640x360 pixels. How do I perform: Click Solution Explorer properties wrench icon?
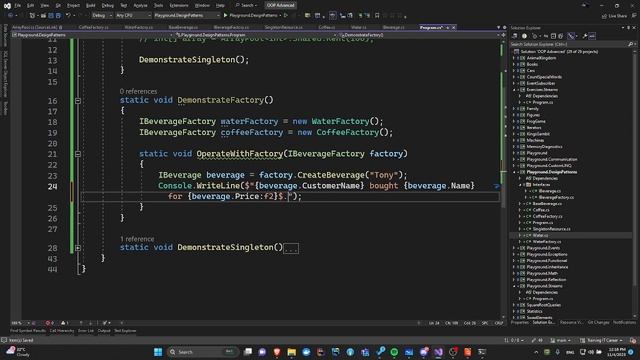[584, 36]
